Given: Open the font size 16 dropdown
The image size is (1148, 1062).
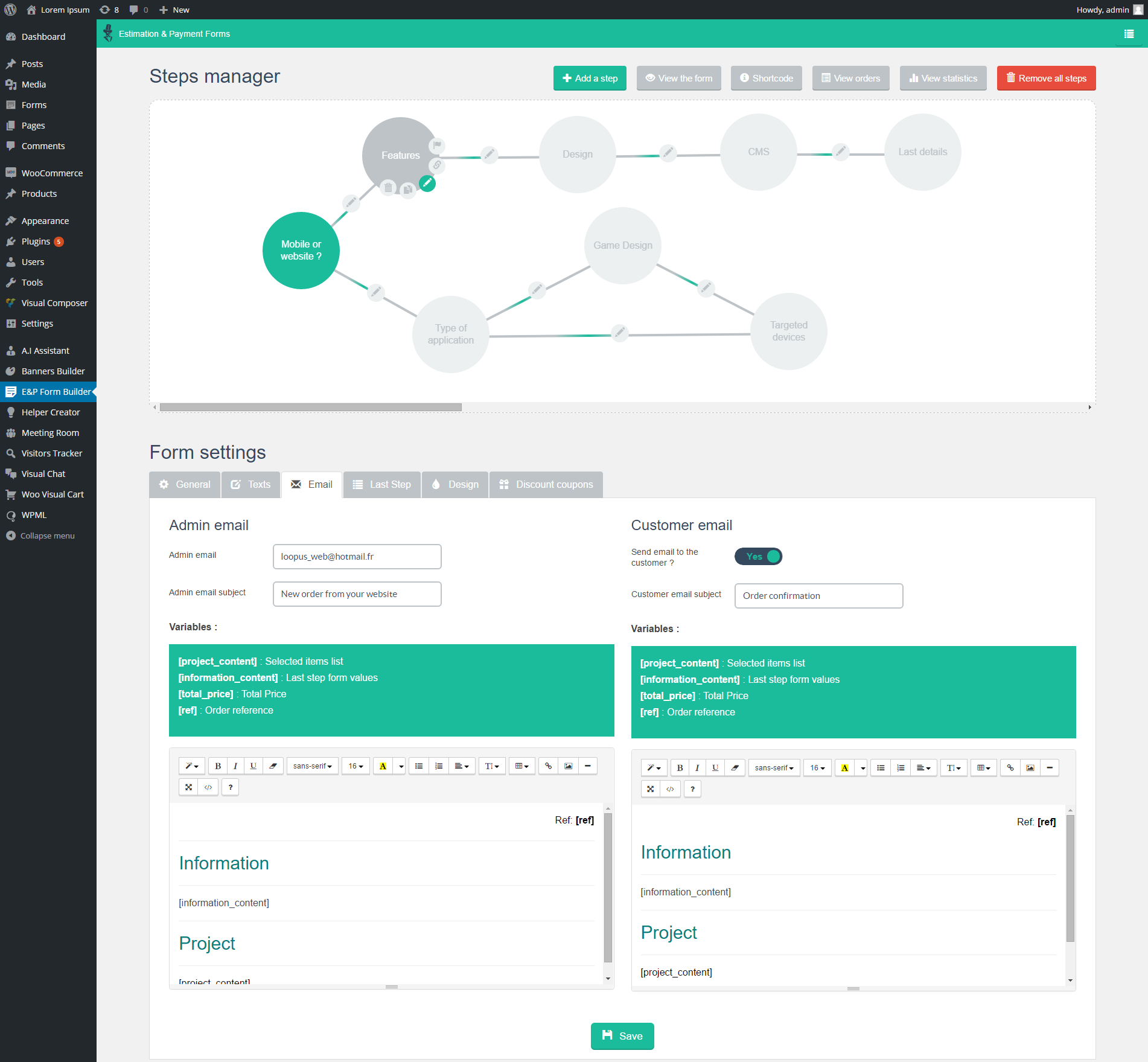Looking at the screenshot, I should point(356,766).
